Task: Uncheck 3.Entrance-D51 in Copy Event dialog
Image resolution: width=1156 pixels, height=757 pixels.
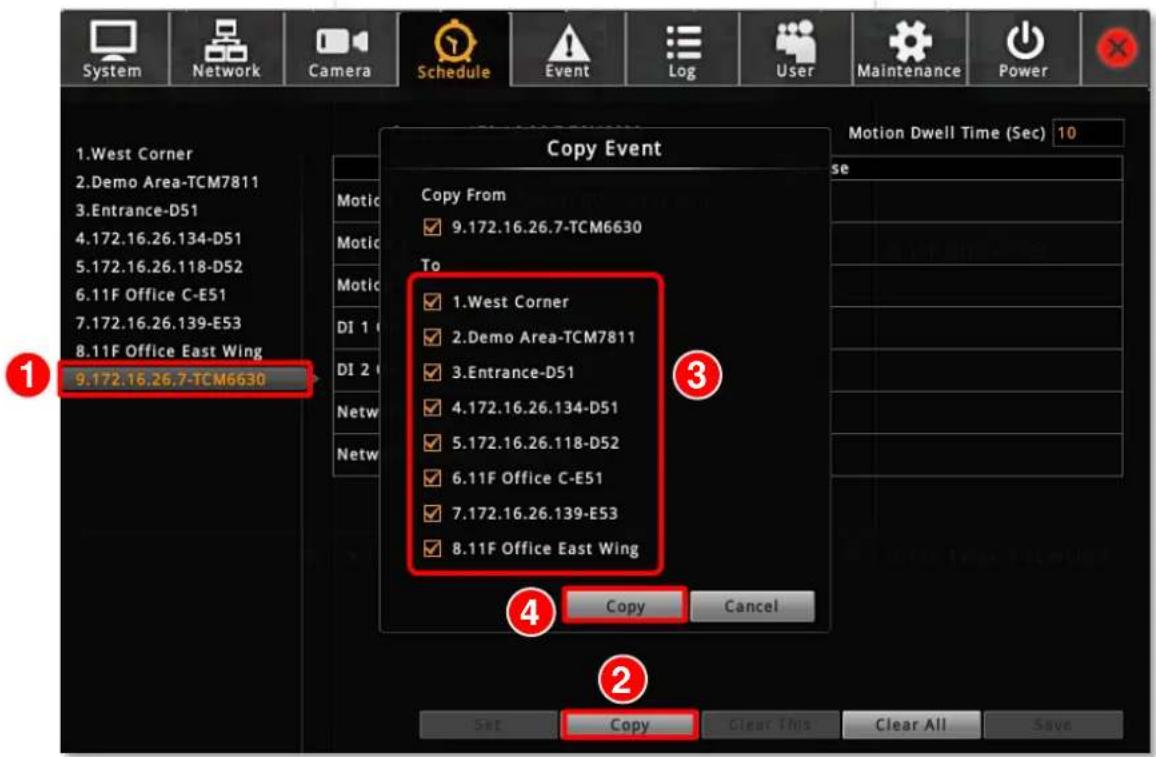Action: pos(432,373)
